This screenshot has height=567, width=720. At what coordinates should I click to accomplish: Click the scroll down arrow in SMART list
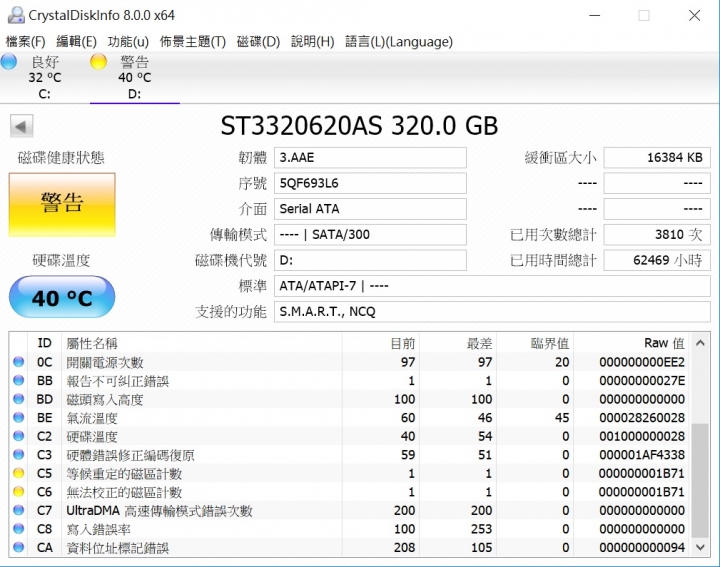coord(700,547)
